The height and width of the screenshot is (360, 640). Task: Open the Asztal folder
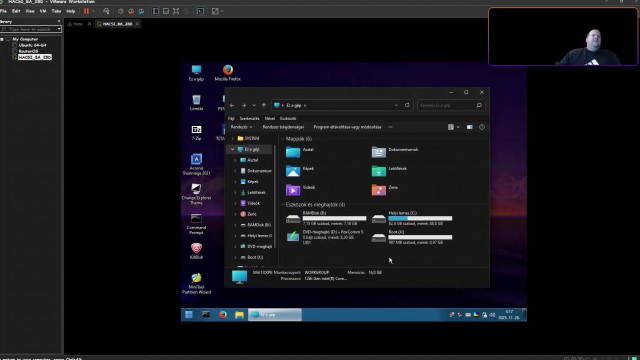tap(300, 151)
